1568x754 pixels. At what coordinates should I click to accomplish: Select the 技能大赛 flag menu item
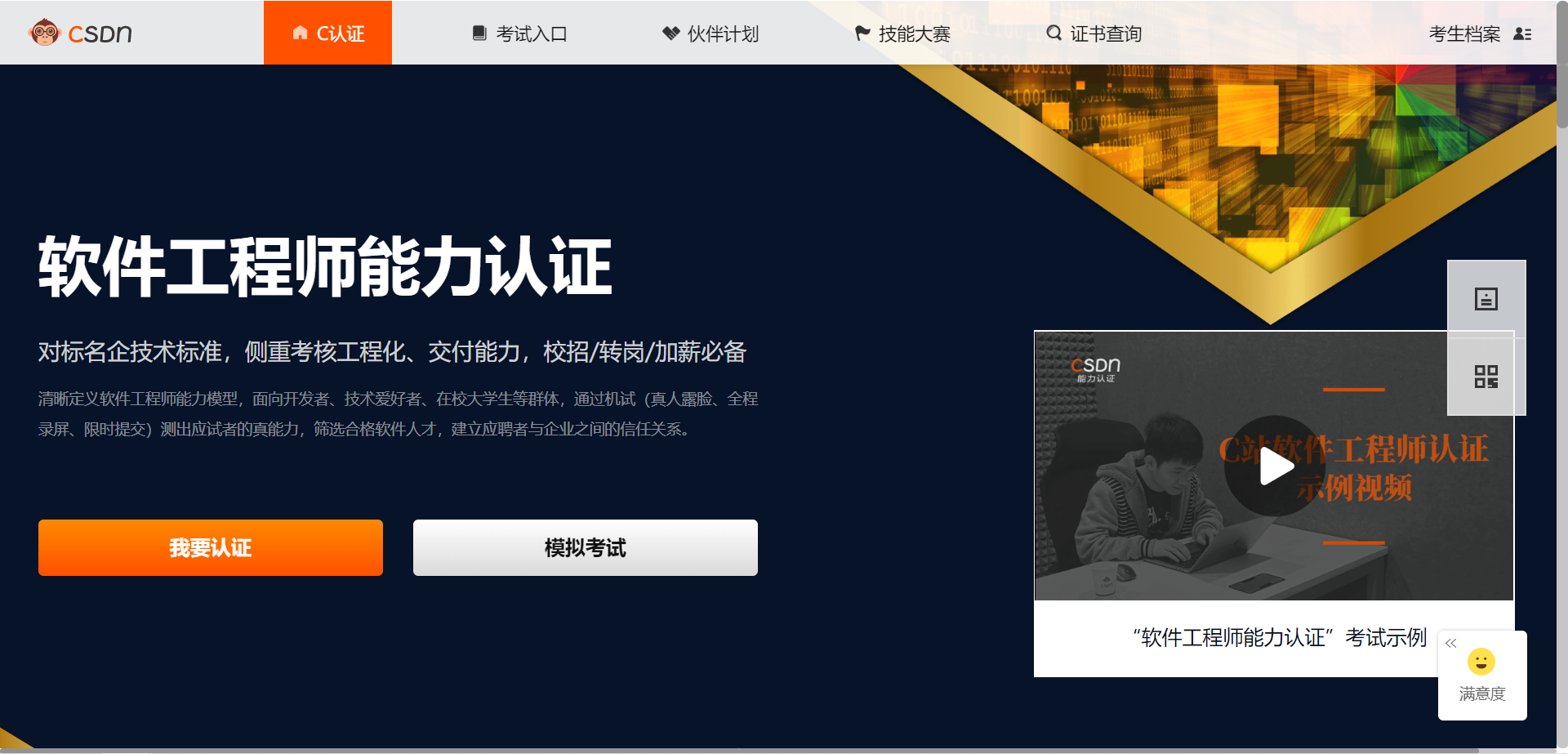coord(902,33)
